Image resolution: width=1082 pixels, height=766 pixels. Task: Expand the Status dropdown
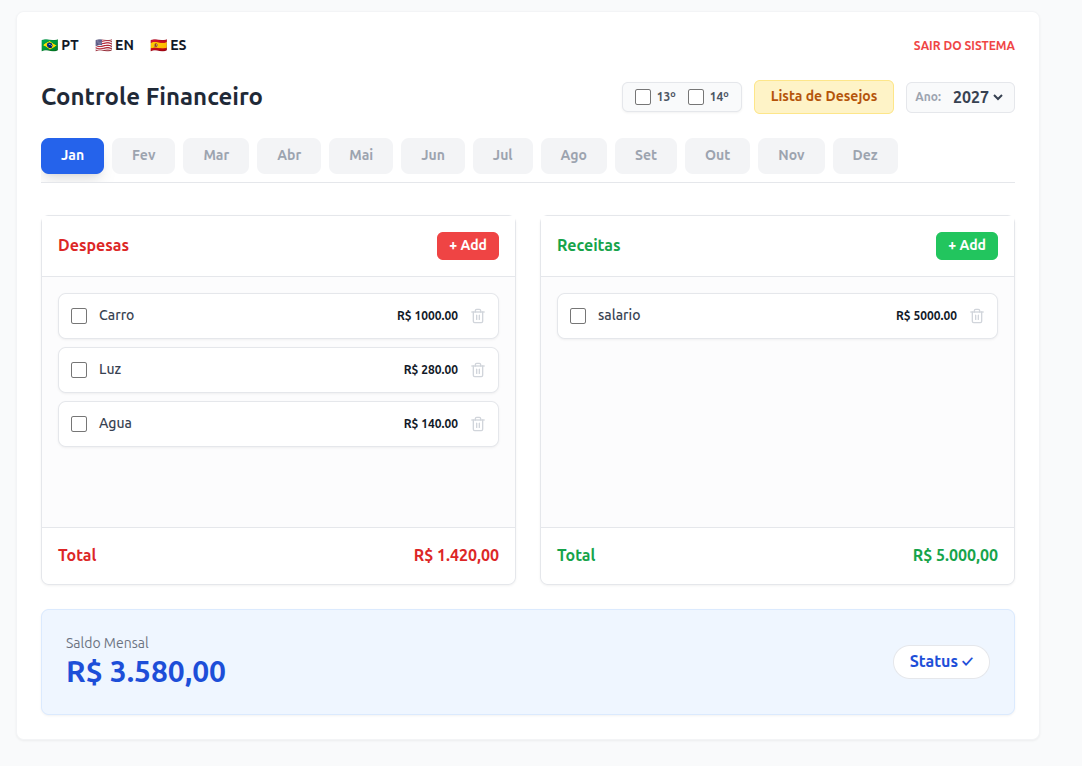pyautogui.click(x=940, y=661)
